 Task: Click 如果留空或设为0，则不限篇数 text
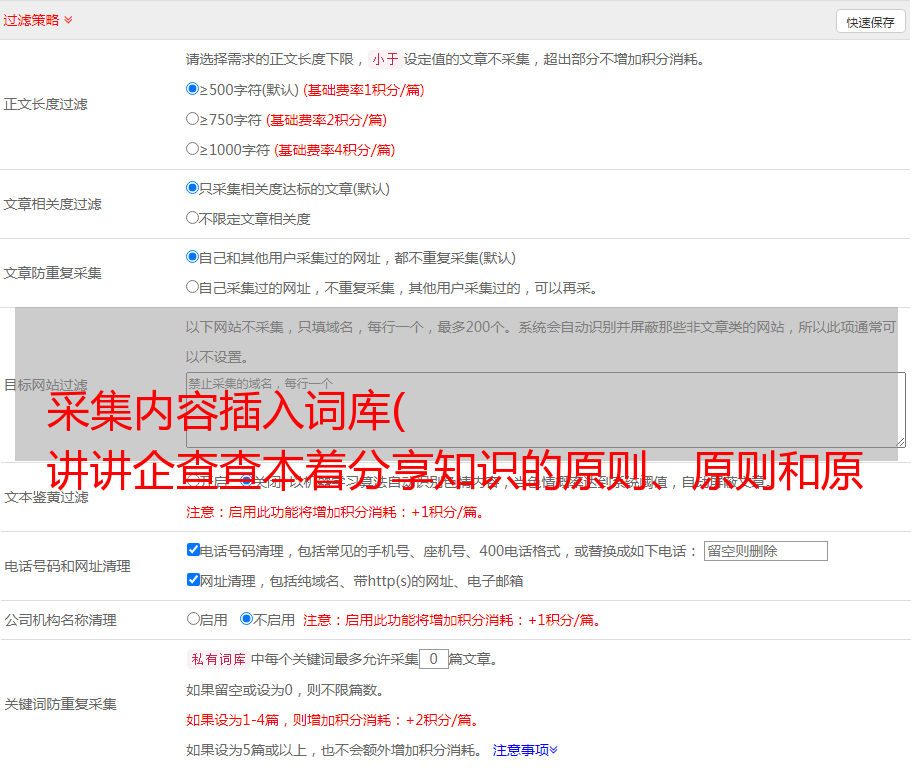click(x=285, y=690)
